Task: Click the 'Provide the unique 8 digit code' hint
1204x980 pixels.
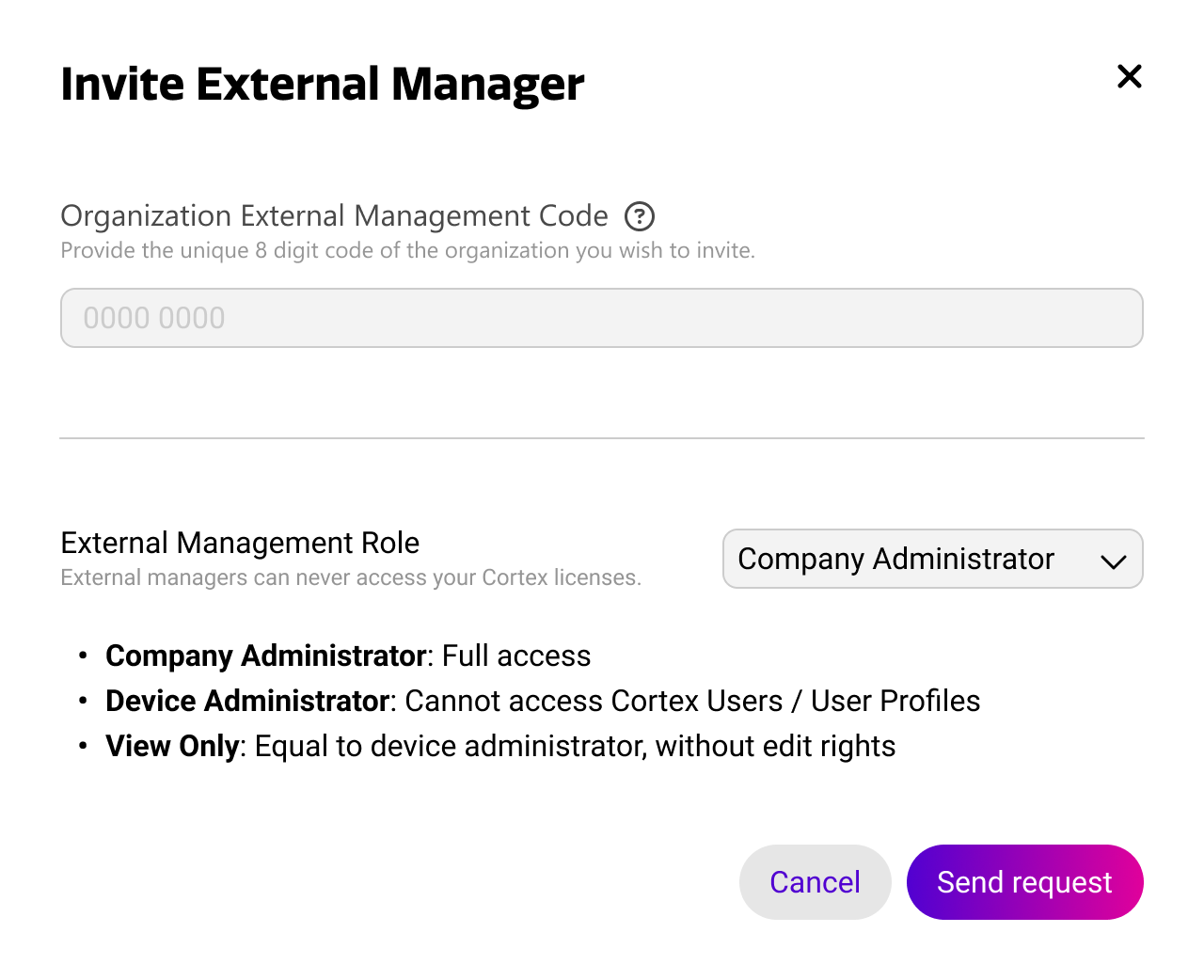Action: 407,251
